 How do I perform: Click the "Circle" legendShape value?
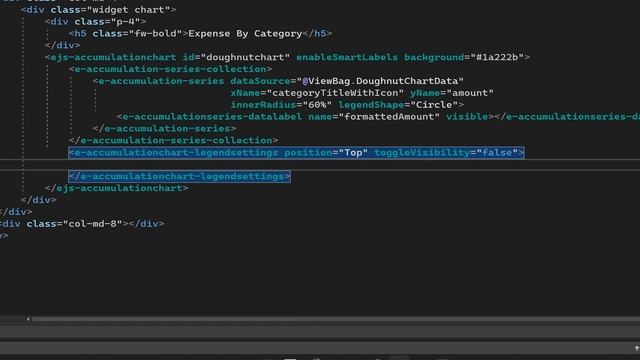click(x=434, y=105)
